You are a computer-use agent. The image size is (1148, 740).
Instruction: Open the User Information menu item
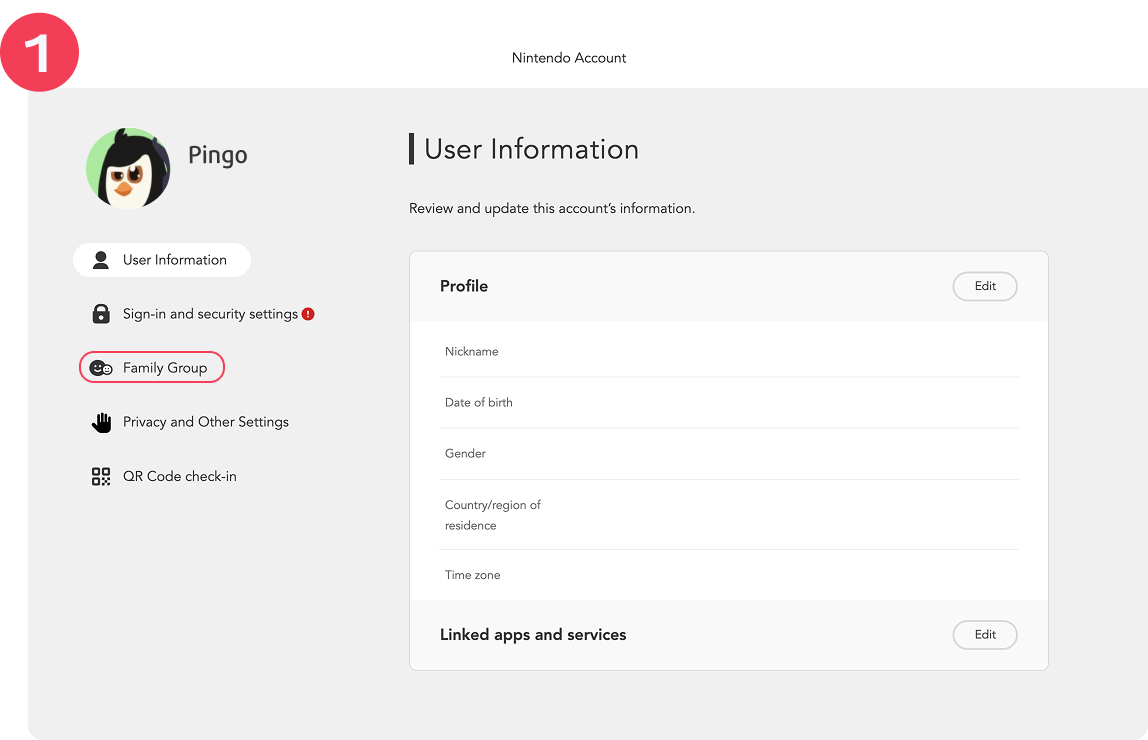click(174, 260)
